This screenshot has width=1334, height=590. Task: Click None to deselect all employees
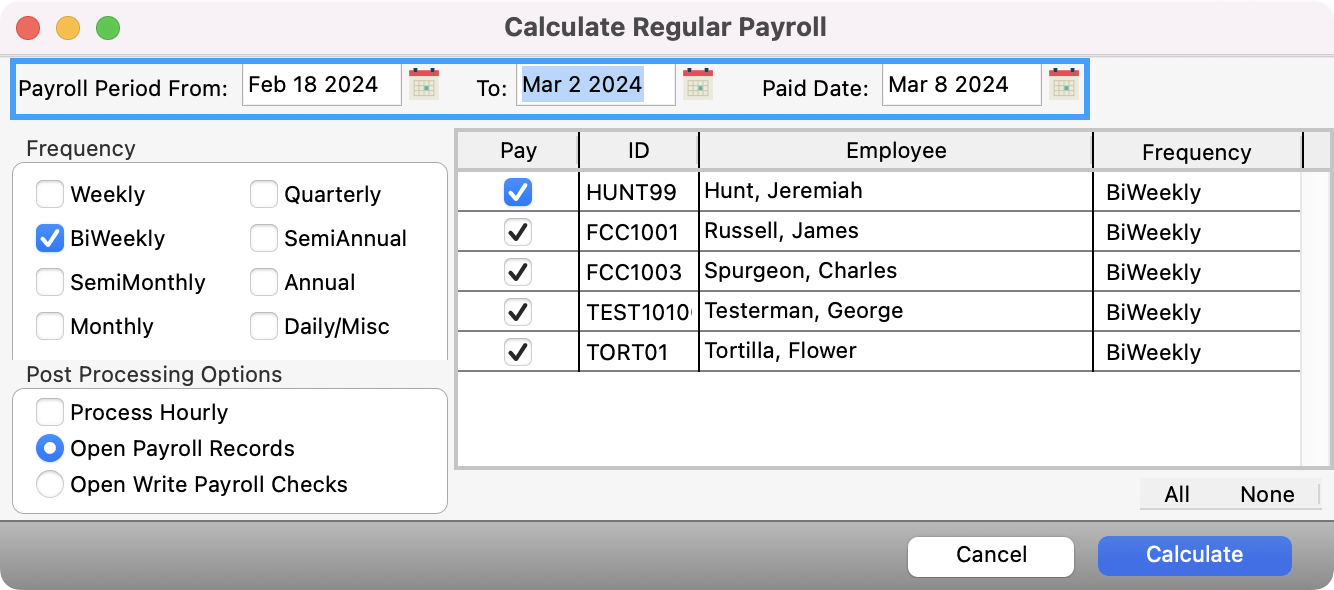point(1266,494)
